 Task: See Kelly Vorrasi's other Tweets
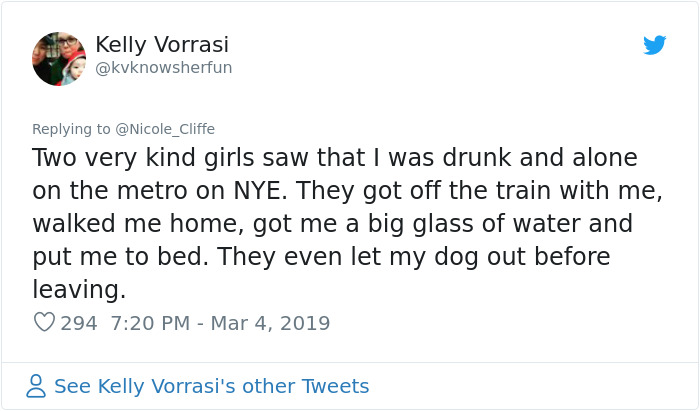211,386
